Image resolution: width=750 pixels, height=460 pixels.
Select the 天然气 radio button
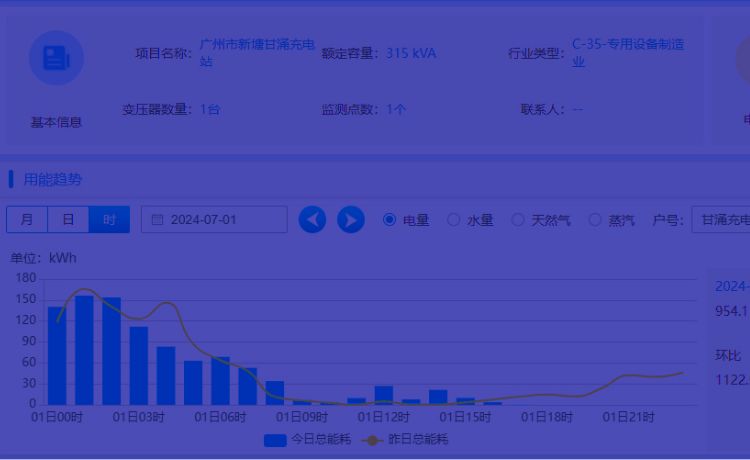(518, 219)
